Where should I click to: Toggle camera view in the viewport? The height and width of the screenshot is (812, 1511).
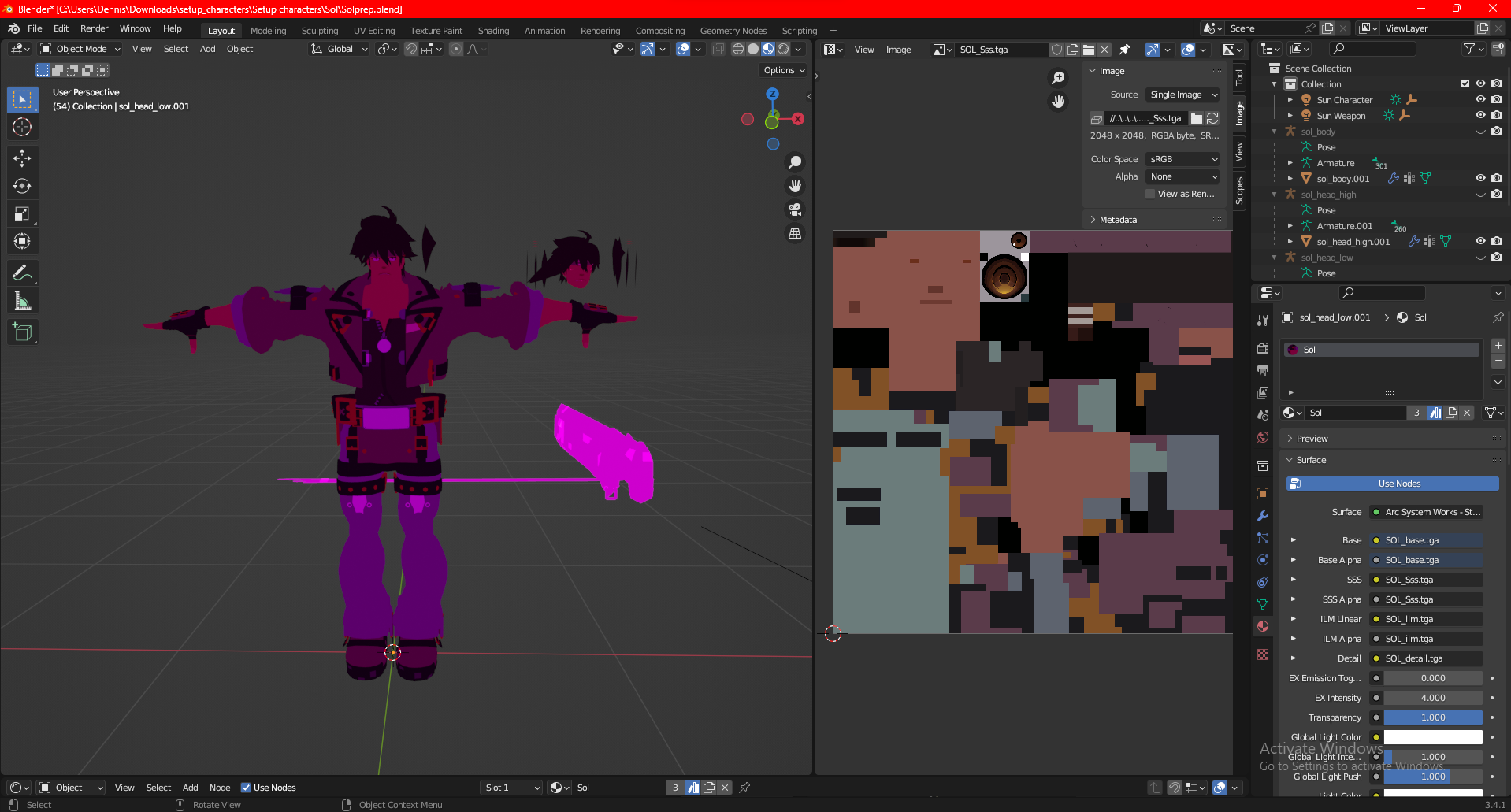[x=795, y=209]
